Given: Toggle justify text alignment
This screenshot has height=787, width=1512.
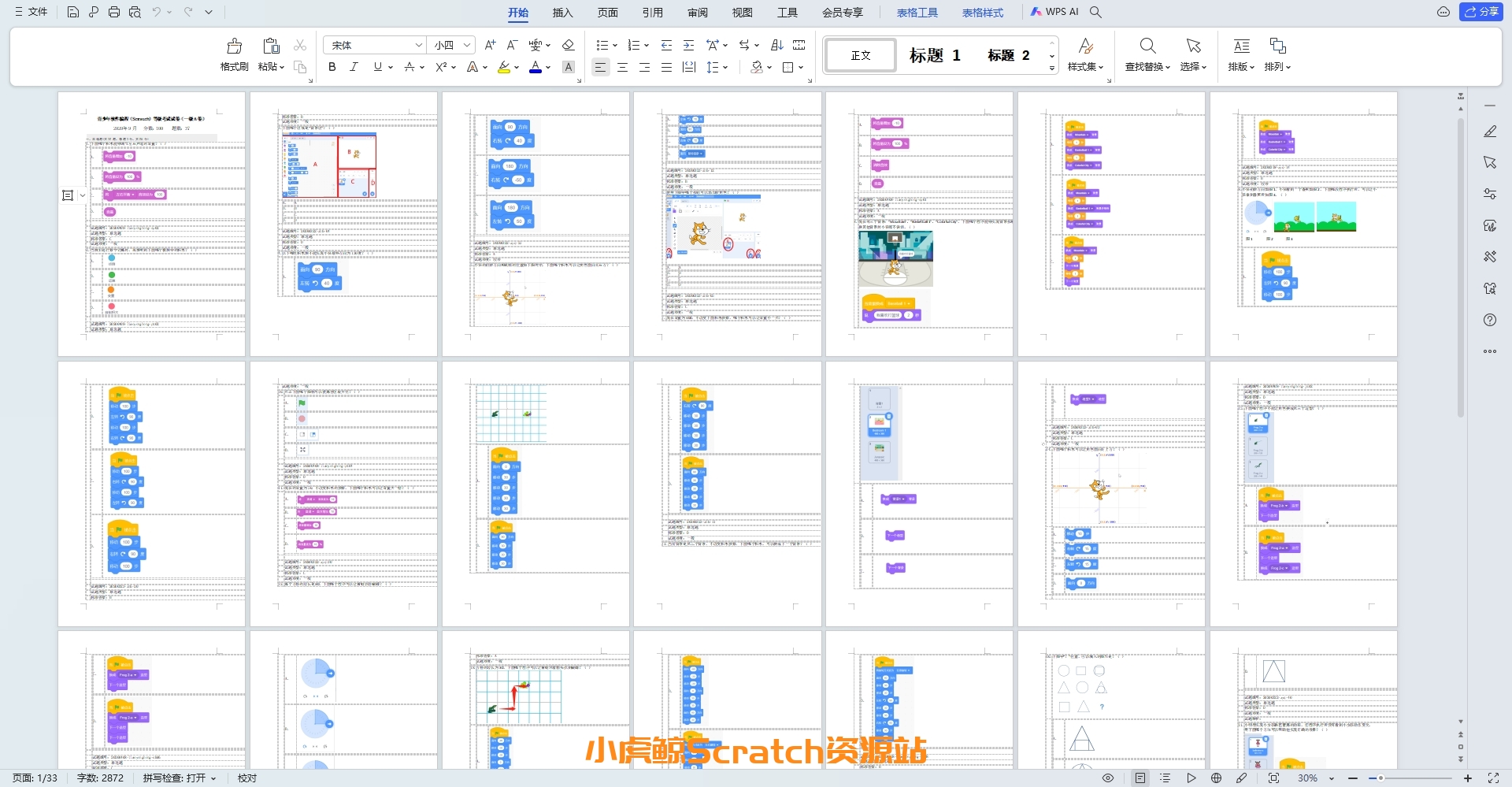Looking at the screenshot, I should (666, 67).
